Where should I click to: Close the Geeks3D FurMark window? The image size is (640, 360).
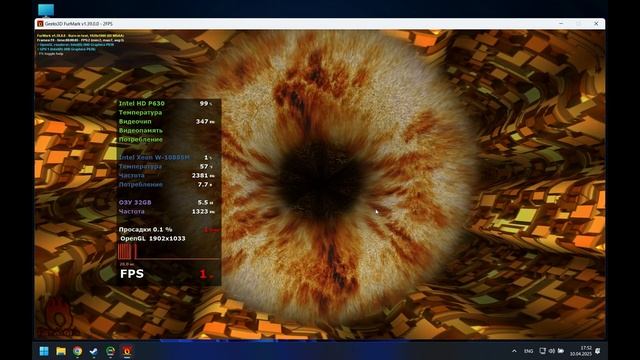click(x=596, y=24)
